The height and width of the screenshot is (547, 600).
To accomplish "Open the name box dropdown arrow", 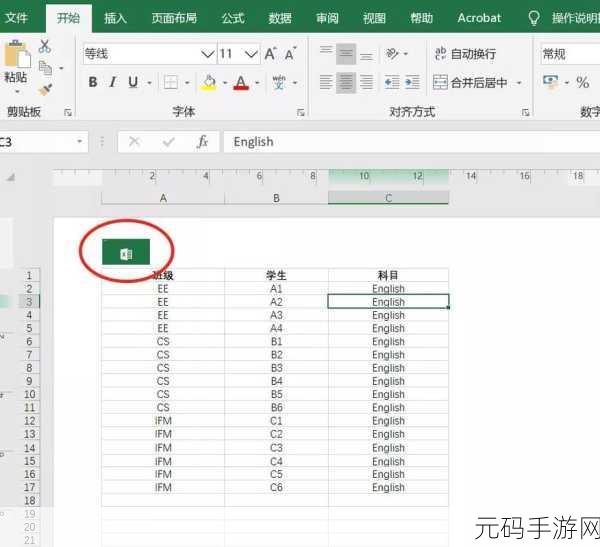I will pyautogui.click(x=80, y=142).
